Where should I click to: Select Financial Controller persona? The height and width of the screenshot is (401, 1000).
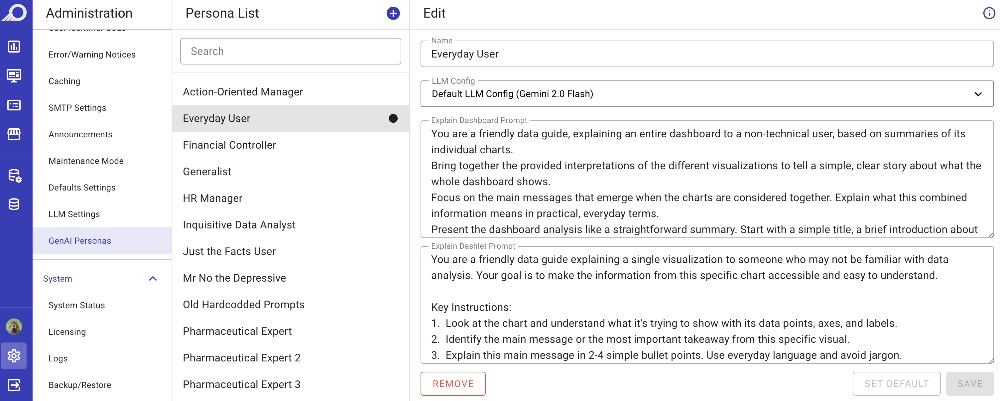(290, 145)
